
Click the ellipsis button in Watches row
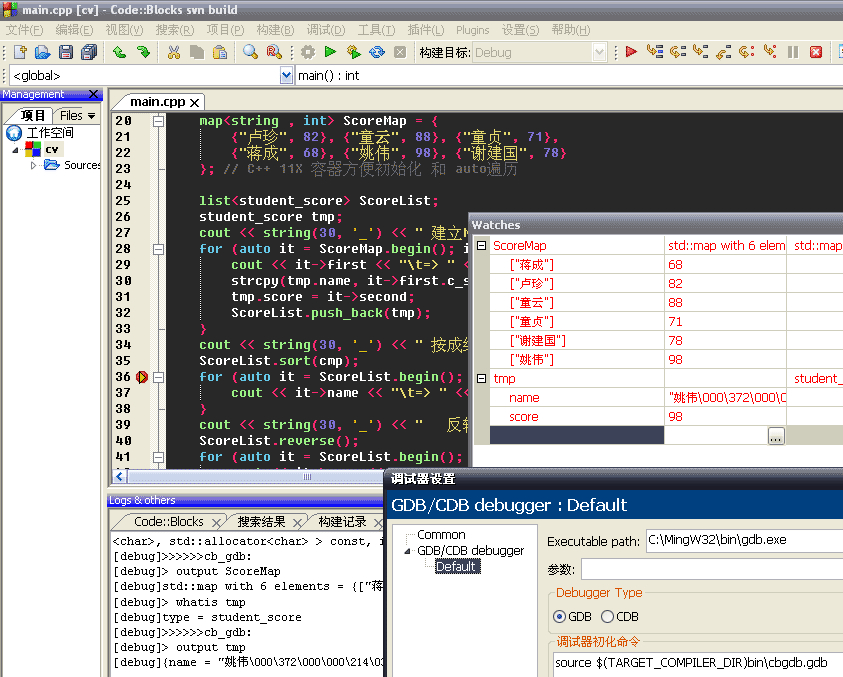pos(776,436)
